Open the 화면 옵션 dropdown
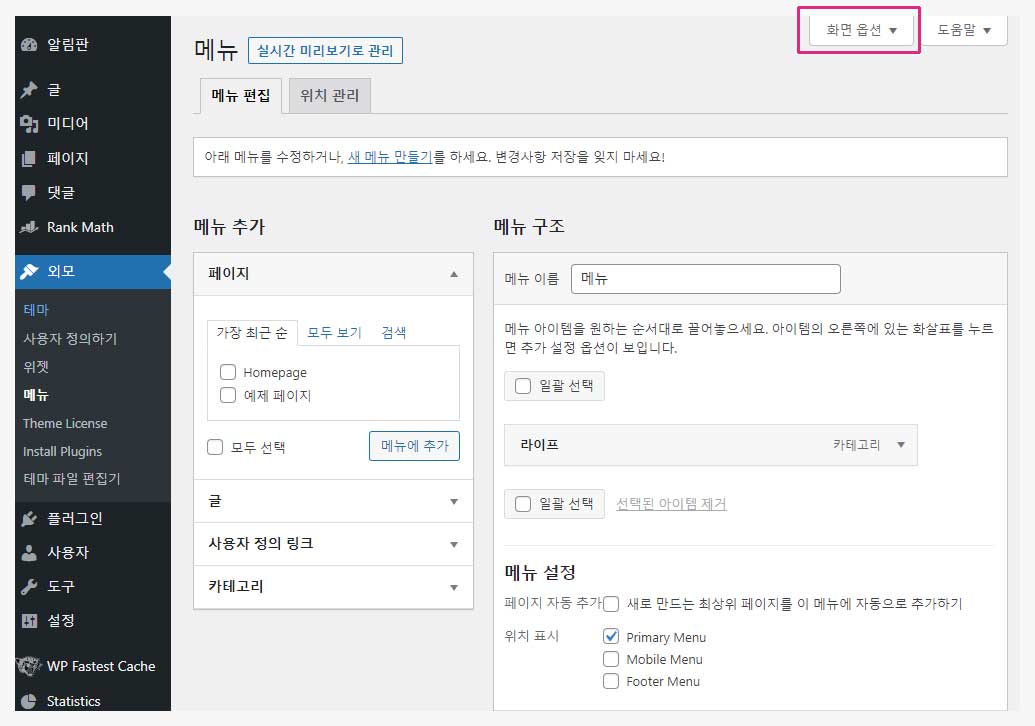The height and width of the screenshot is (726, 1035). click(x=861, y=30)
